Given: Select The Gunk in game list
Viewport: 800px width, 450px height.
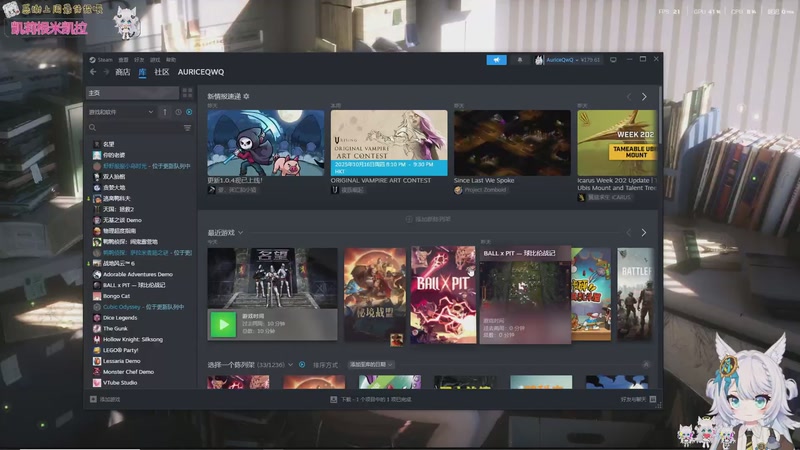Looking at the screenshot, I should coord(115,329).
